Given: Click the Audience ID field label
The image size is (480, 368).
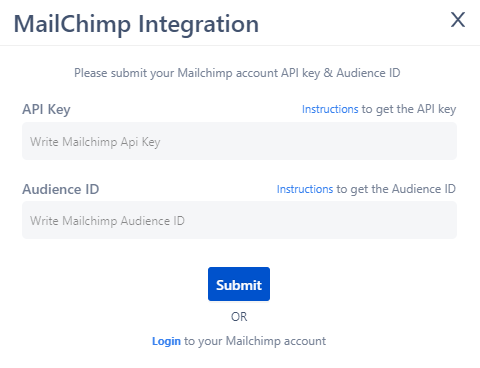Looking at the screenshot, I should [61, 189].
